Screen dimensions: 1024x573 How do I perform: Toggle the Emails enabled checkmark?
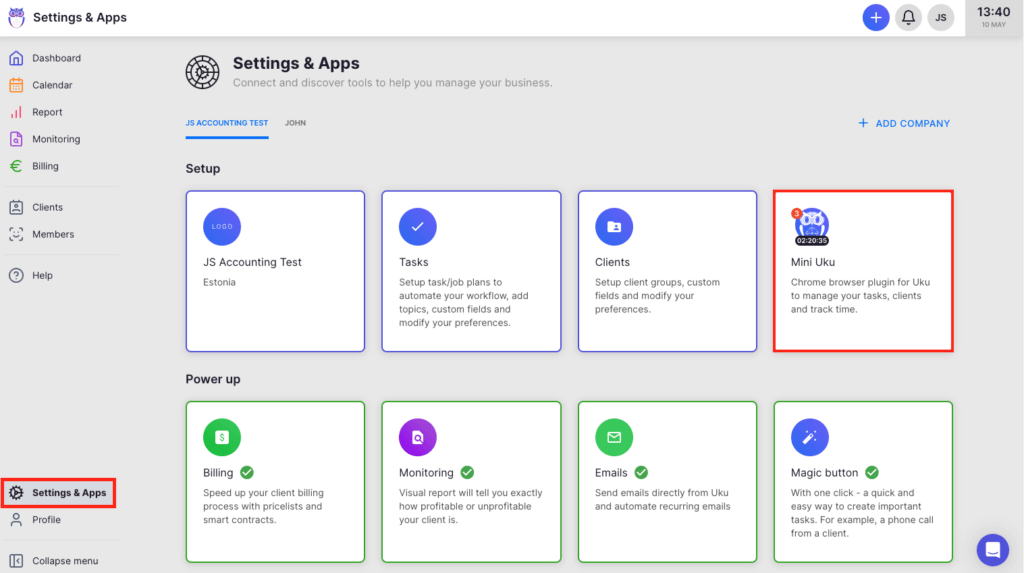point(641,472)
